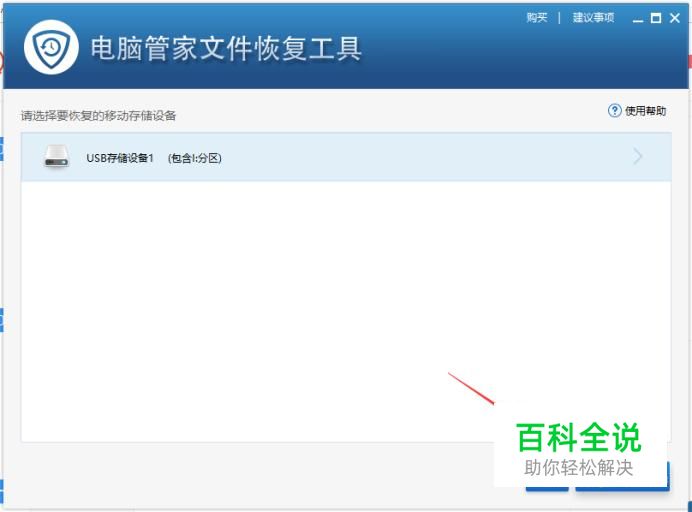Close the recovery tool window
Screen dimensions: 692x512
point(675,18)
